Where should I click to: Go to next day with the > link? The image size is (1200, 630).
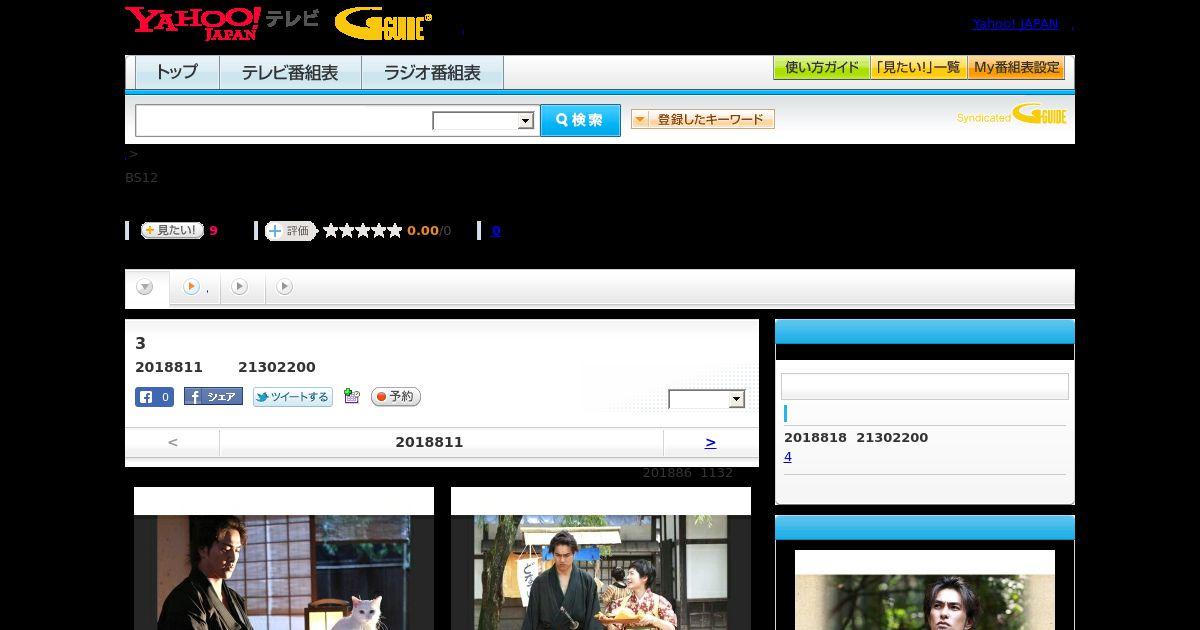[710, 442]
